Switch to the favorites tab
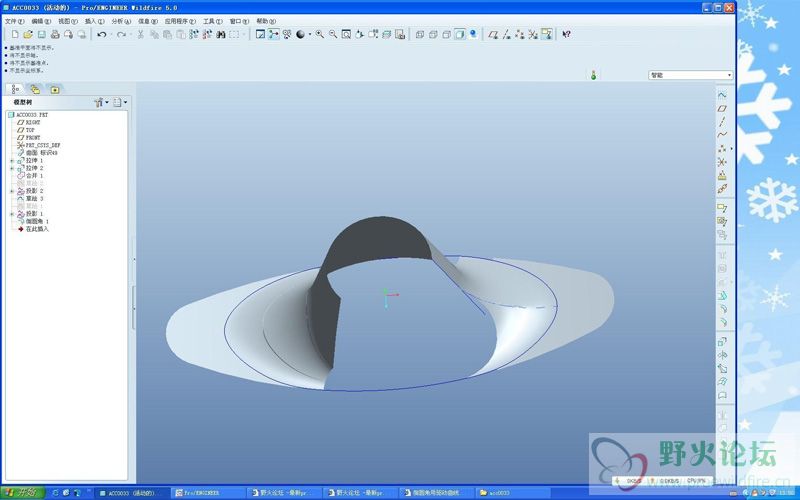The width and height of the screenshot is (800, 500). pyautogui.click(x=54, y=89)
